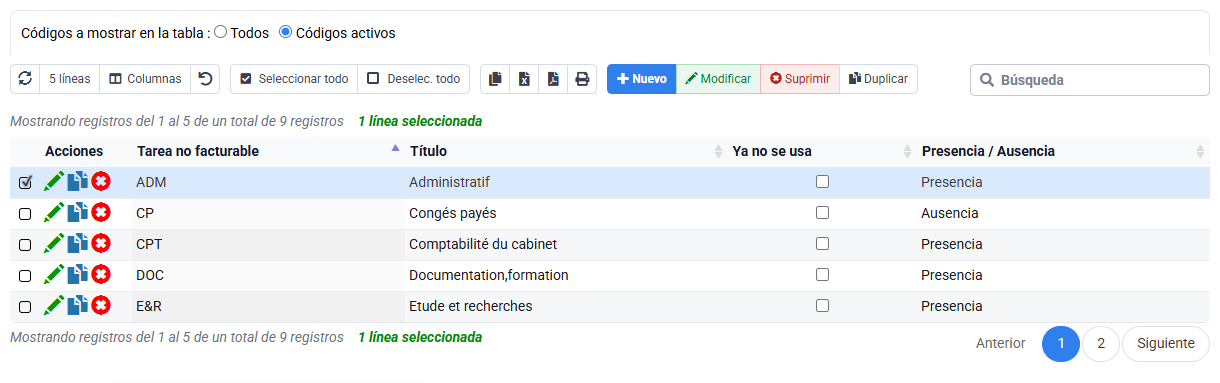The width and height of the screenshot is (1220, 383).
Task: Select the Todos radio button
Action: point(220,32)
